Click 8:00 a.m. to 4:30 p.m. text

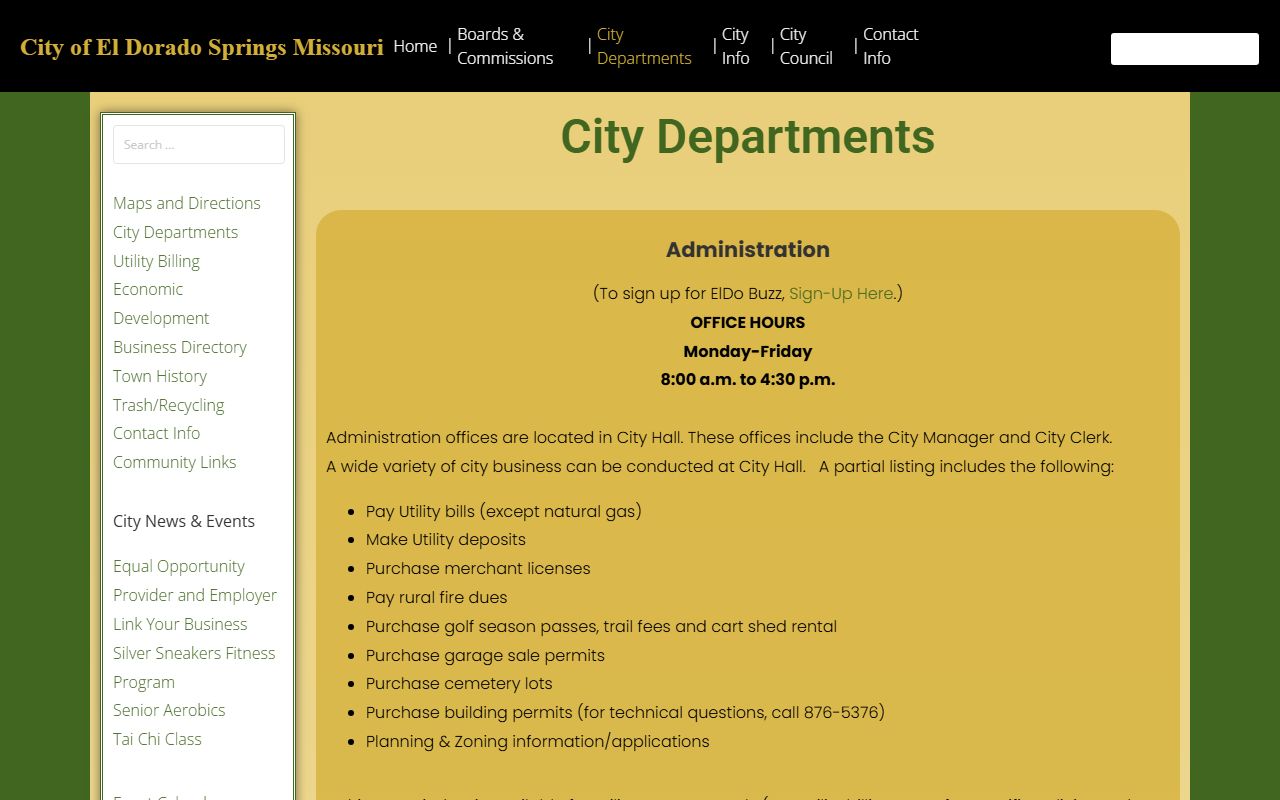748,380
